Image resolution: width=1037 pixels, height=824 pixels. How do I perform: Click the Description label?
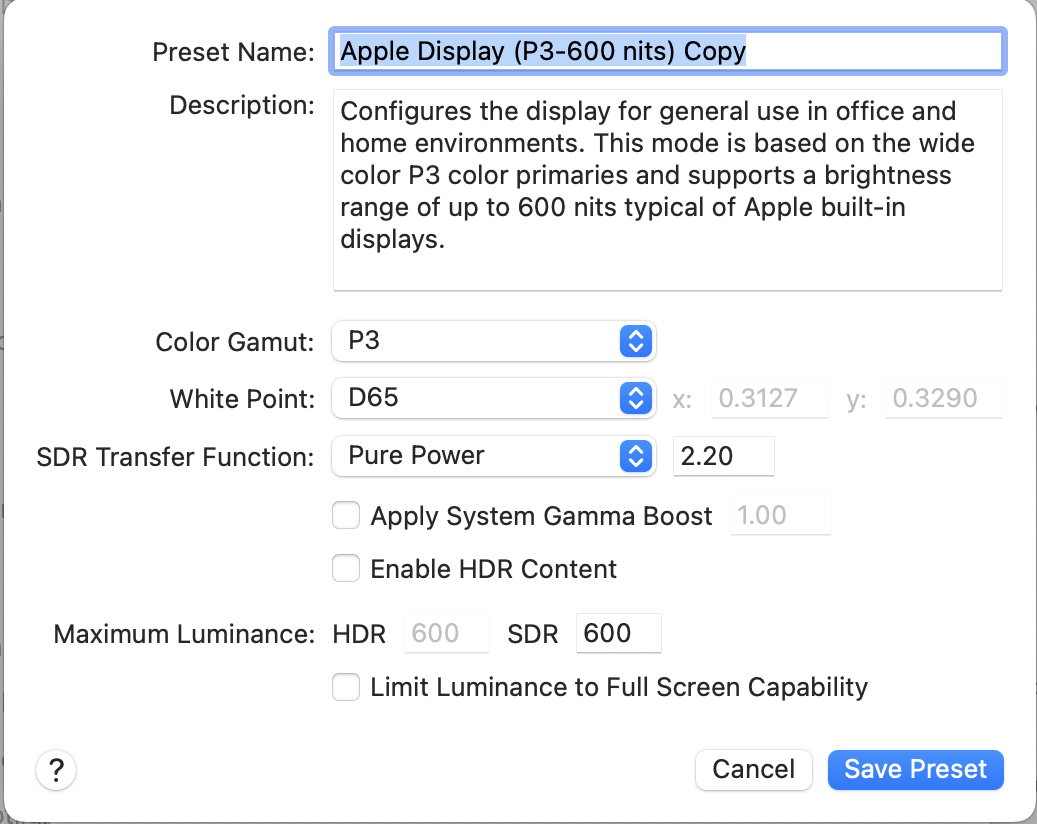242,105
